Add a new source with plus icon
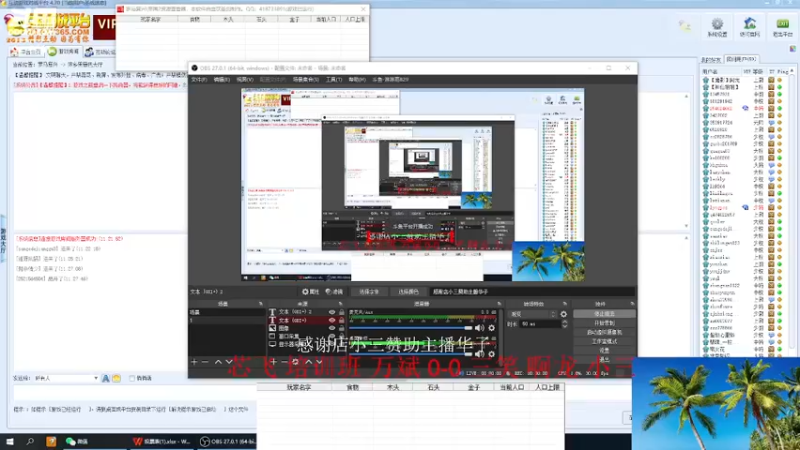The image size is (800, 450). pos(273,362)
